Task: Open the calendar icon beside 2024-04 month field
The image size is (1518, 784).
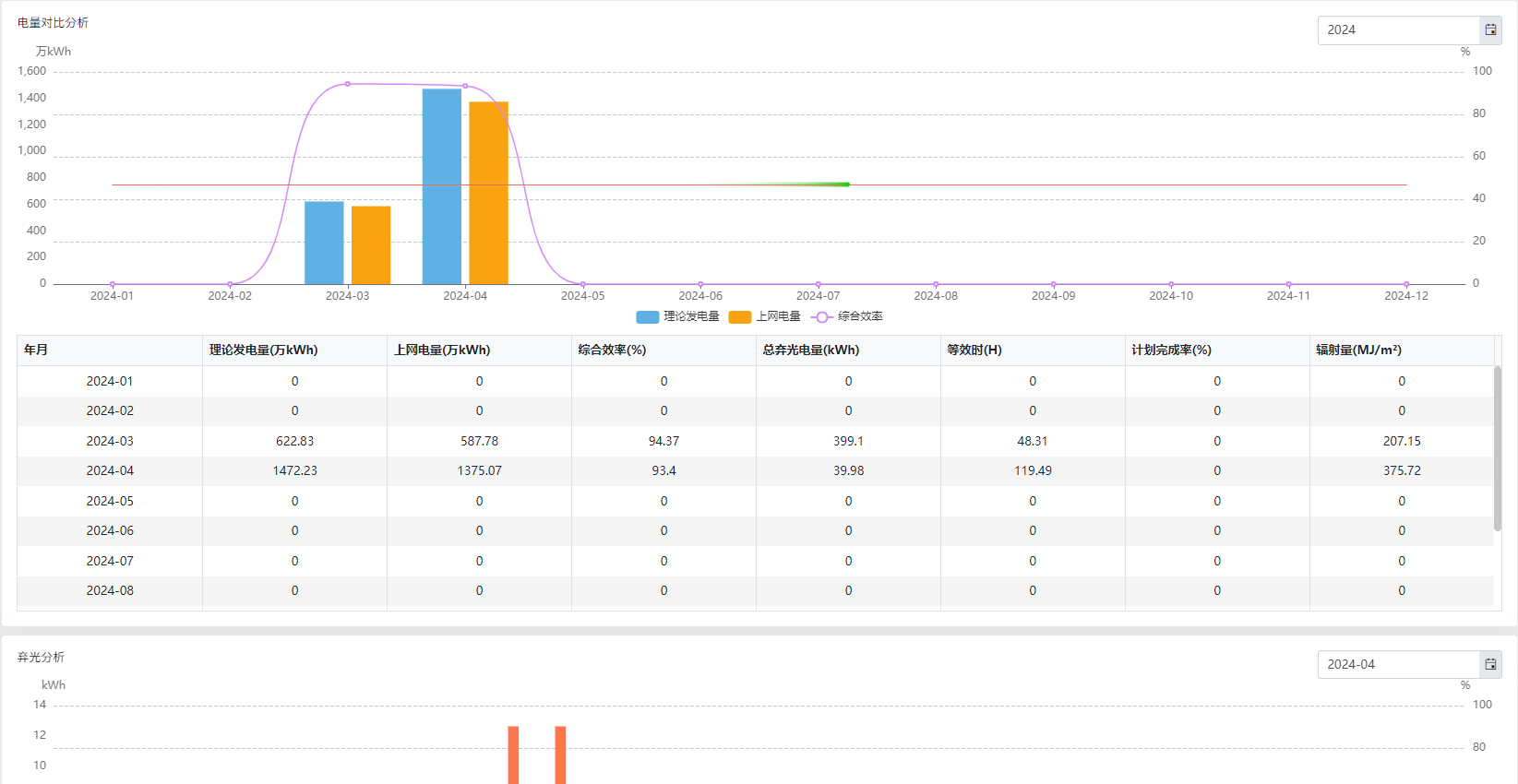Action: point(1490,664)
